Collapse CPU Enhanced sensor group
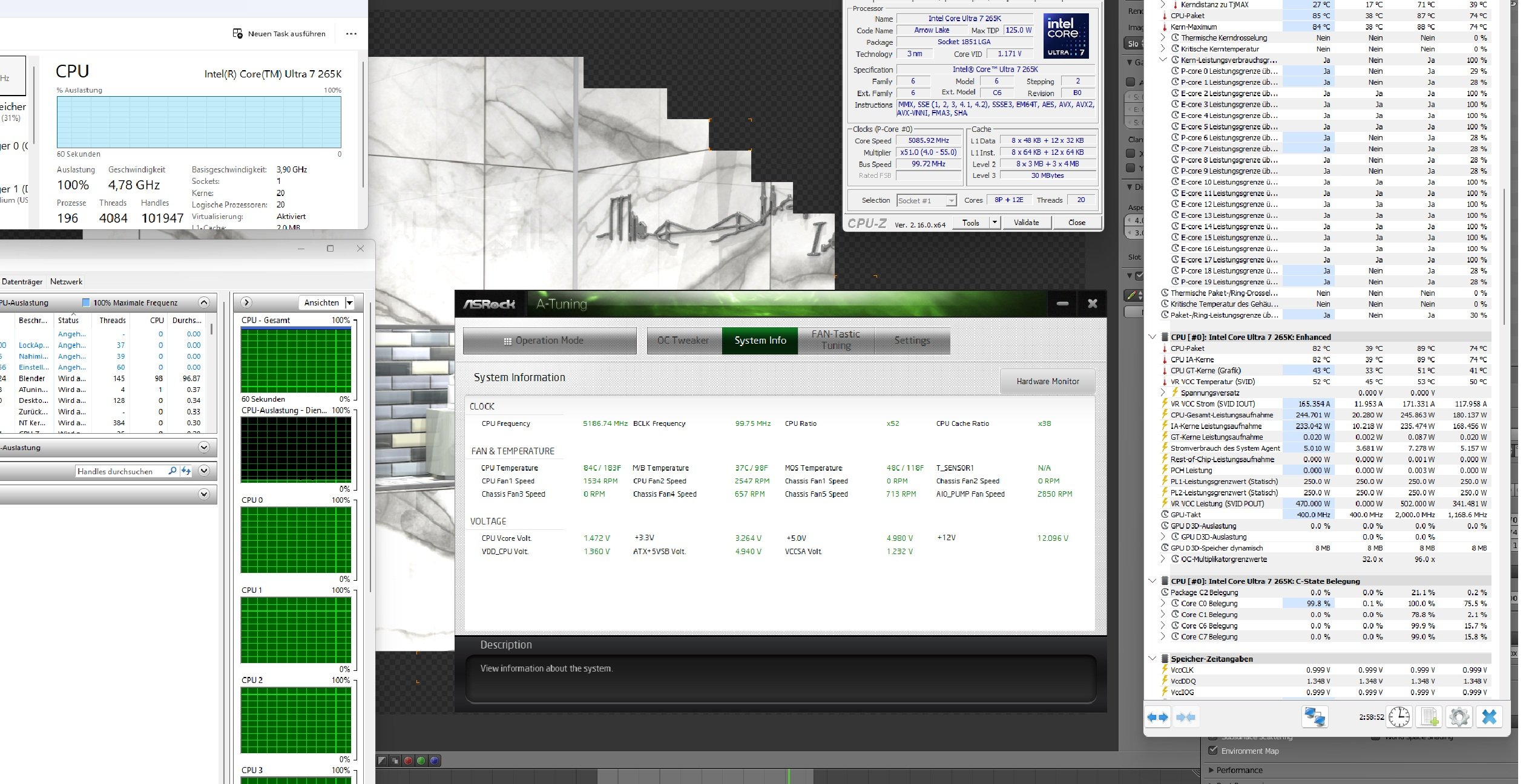 1152,337
